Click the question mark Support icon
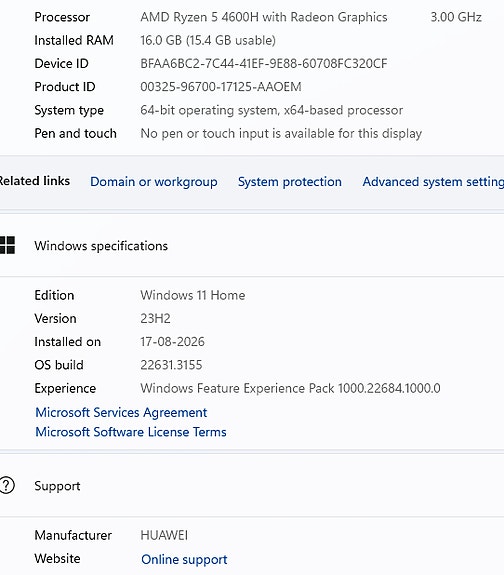The height and width of the screenshot is (575, 504). 7,486
